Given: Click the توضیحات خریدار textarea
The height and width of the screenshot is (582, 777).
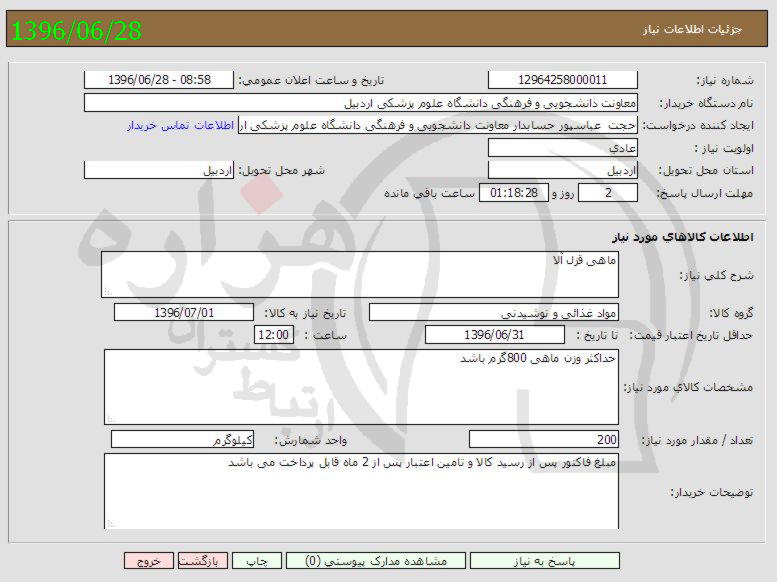Looking at the screenshot, I should tap(361, 491).
